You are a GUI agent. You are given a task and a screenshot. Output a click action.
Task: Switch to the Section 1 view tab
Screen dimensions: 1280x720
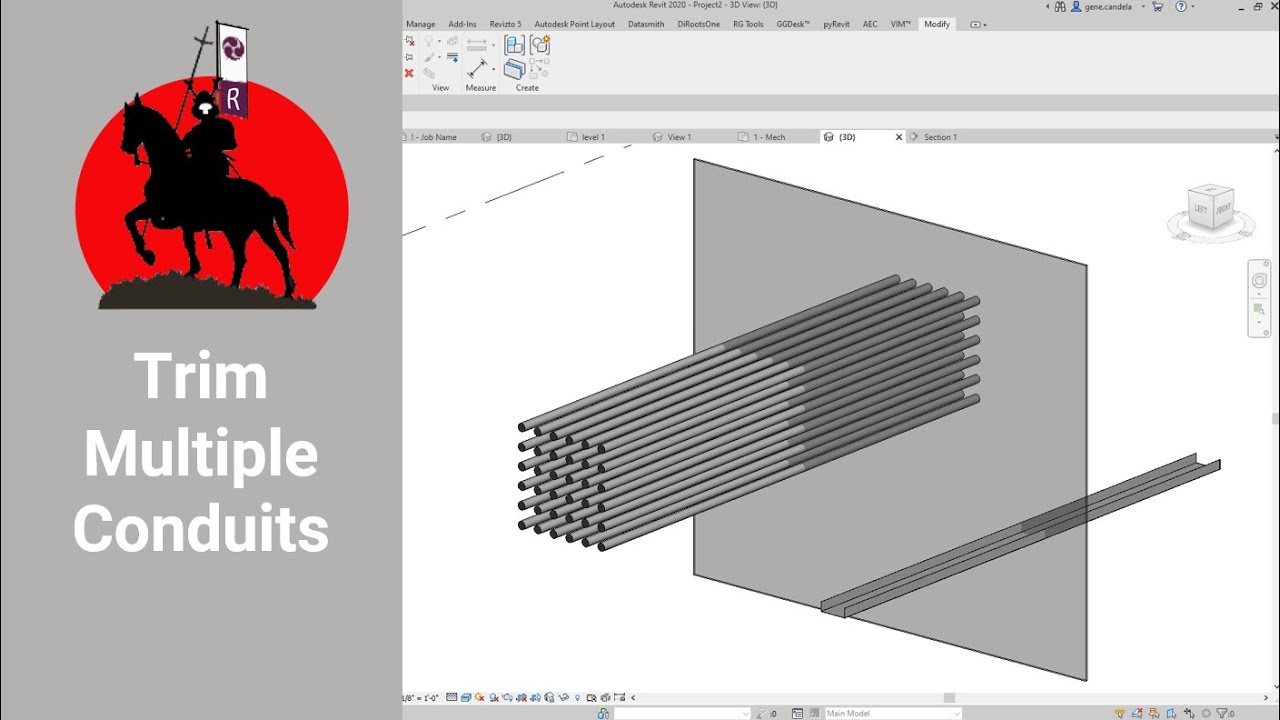coord(940,137)
